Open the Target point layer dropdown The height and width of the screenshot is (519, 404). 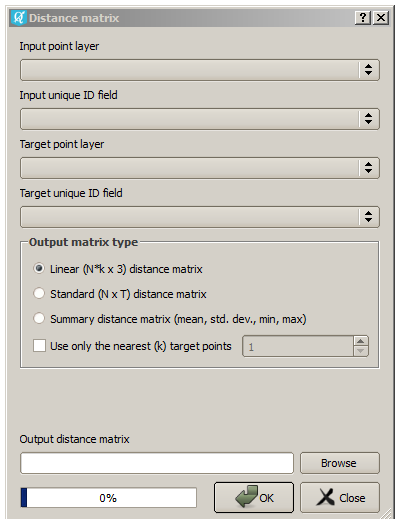click(x=200, y=168)
